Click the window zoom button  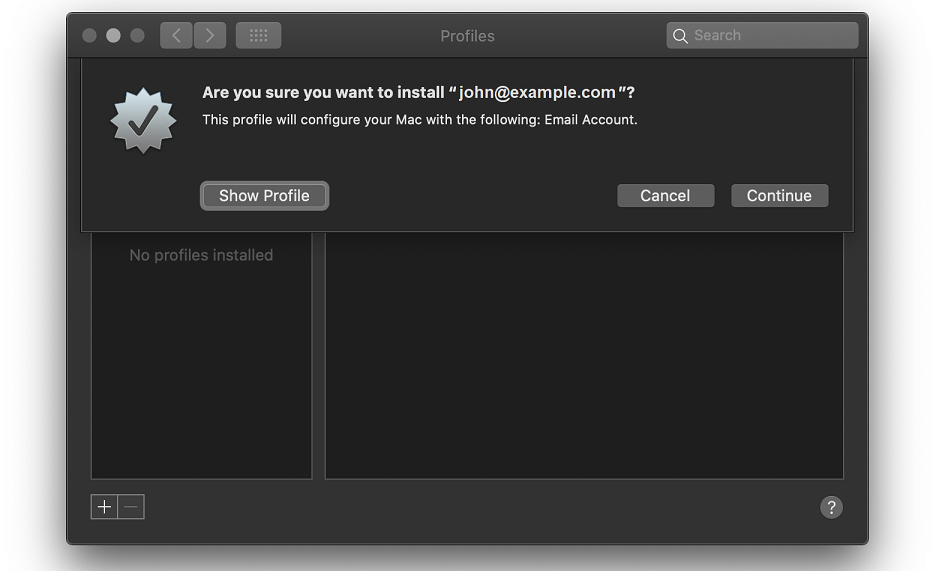point(137,36)
